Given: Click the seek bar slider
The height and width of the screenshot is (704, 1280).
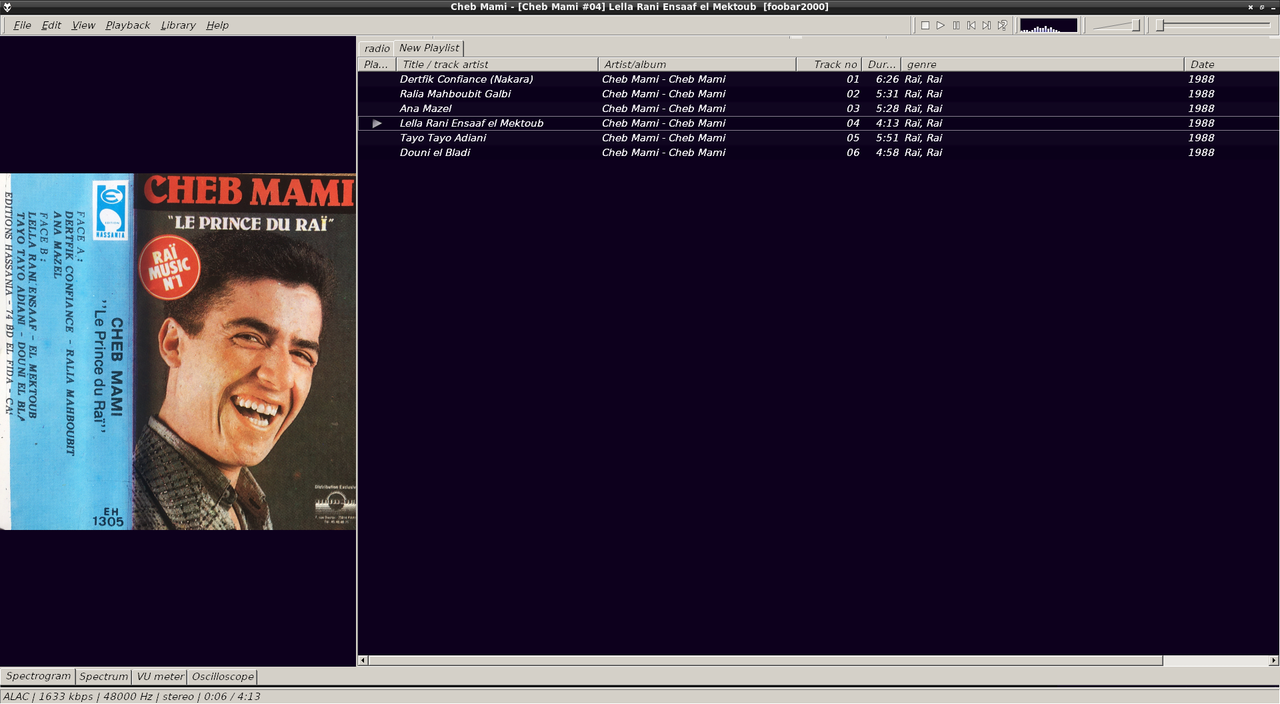Looking at the screenshot, I should (1213, 25).
